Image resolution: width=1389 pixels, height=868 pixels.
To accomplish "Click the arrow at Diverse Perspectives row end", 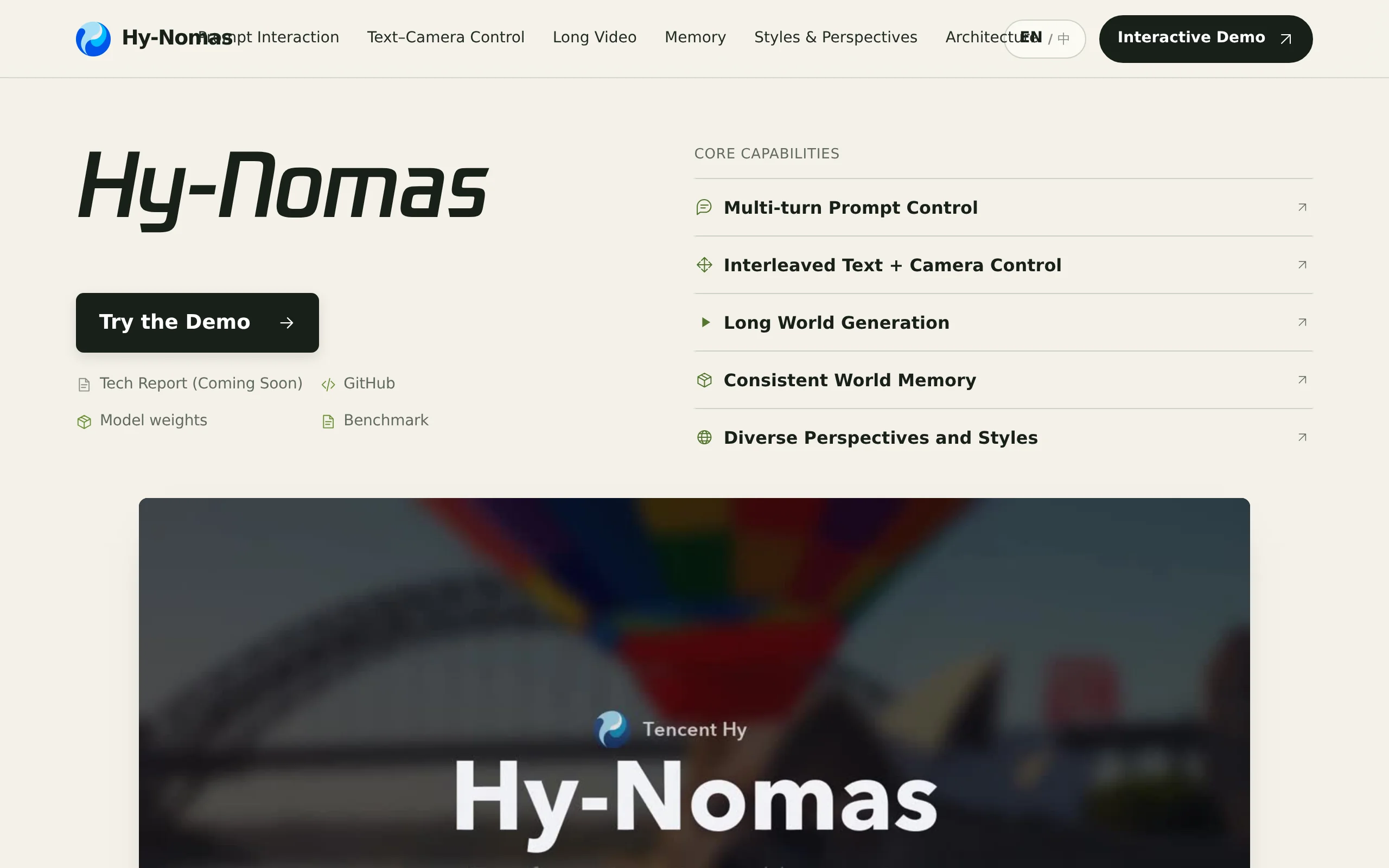I will point(1302,437).
